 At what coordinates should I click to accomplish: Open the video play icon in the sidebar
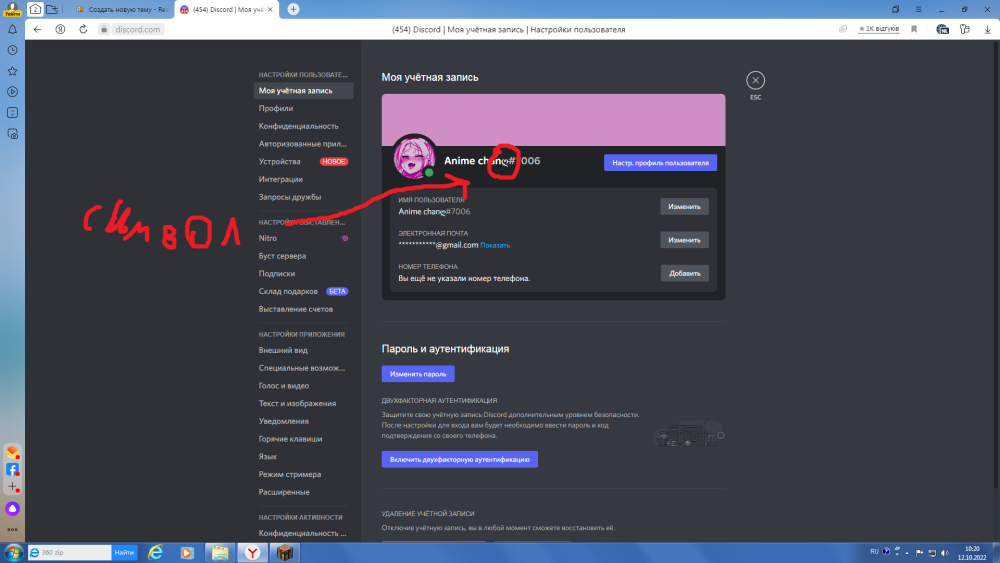pos(12,92)
